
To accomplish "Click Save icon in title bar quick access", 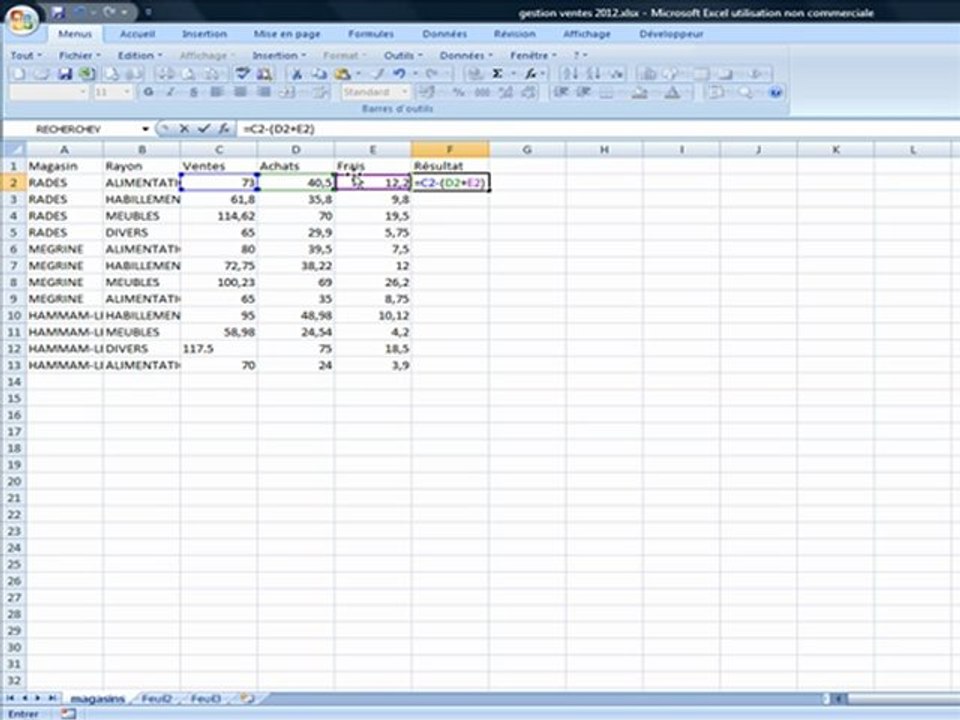I will (x=58, y=12).
